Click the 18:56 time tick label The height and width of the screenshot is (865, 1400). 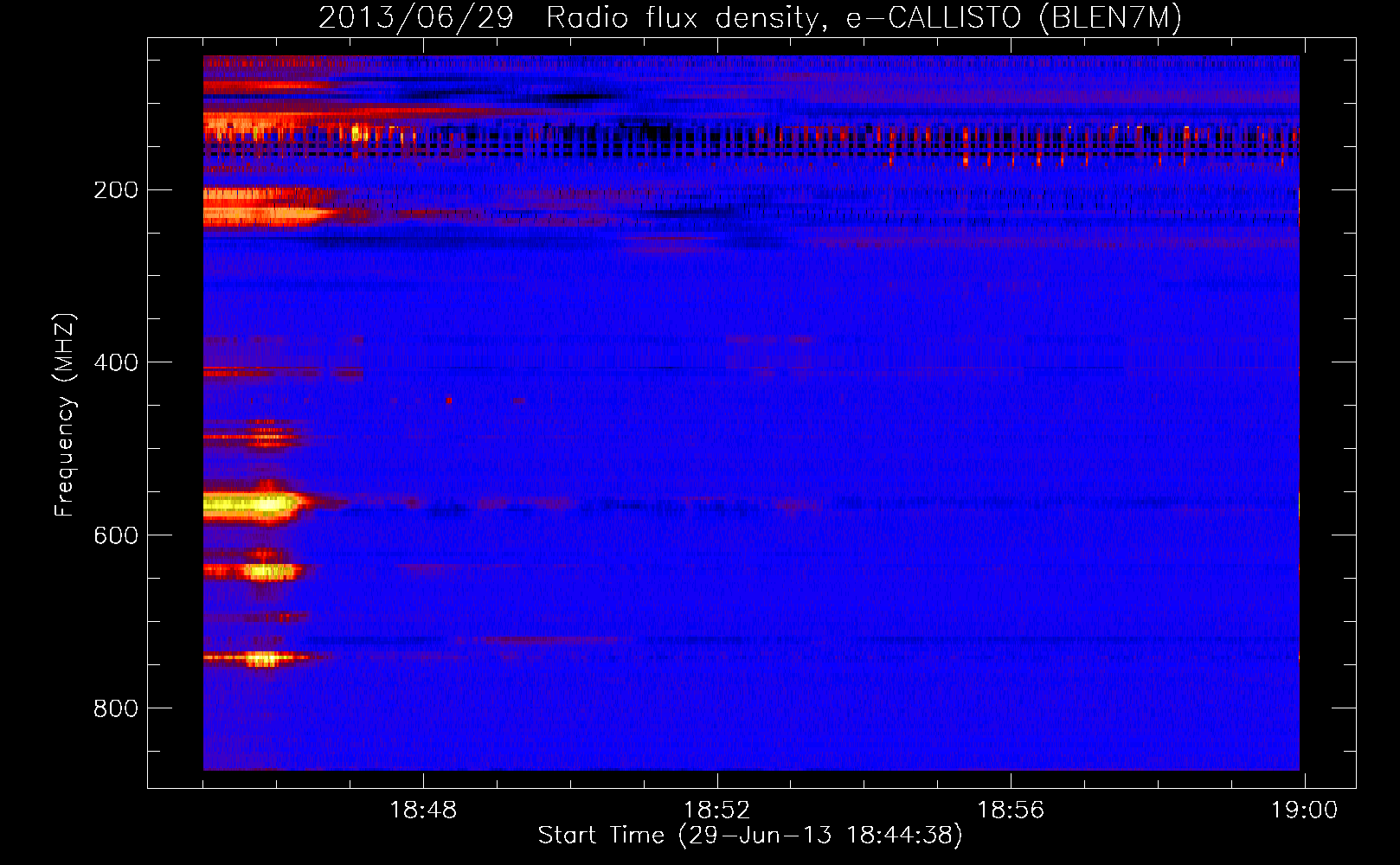coord(1011,811)
